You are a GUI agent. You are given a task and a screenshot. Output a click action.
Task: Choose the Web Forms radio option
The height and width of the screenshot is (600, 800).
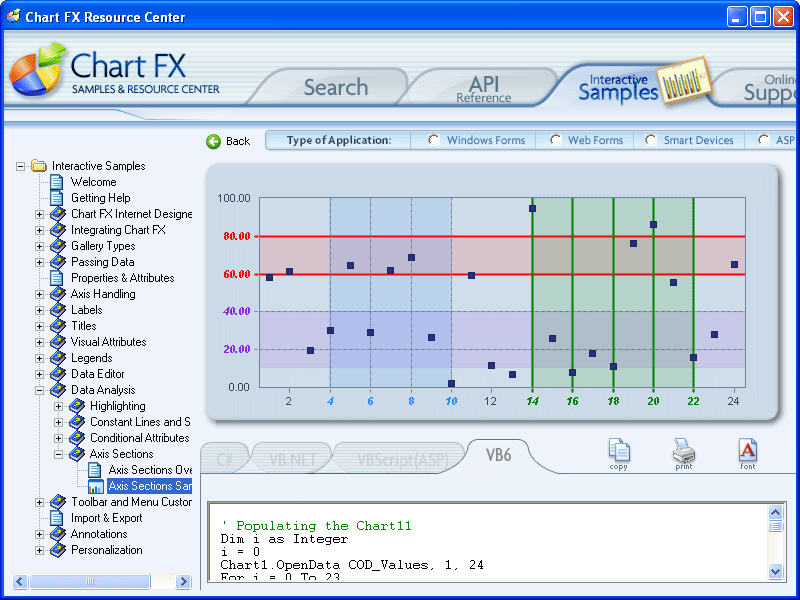pos(555,140)
